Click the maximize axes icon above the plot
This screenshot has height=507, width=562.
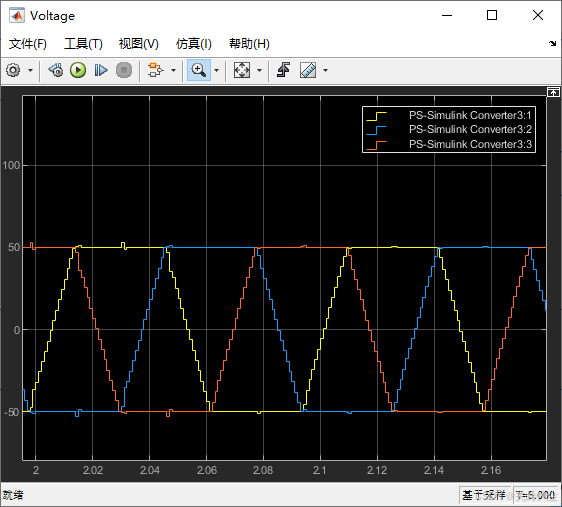click(x=553, y=92)
